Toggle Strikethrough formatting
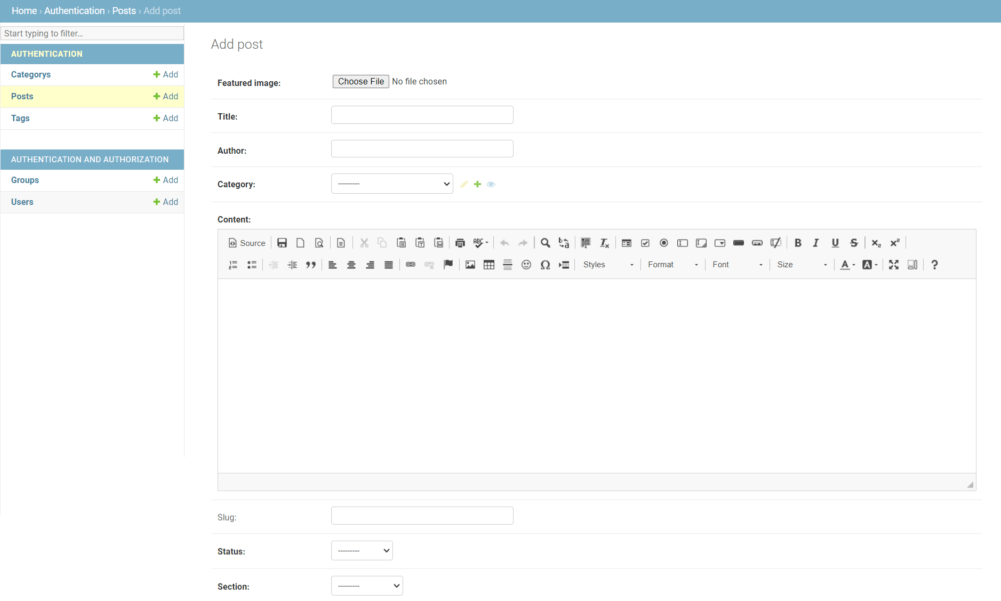 [x=854, y=243]
